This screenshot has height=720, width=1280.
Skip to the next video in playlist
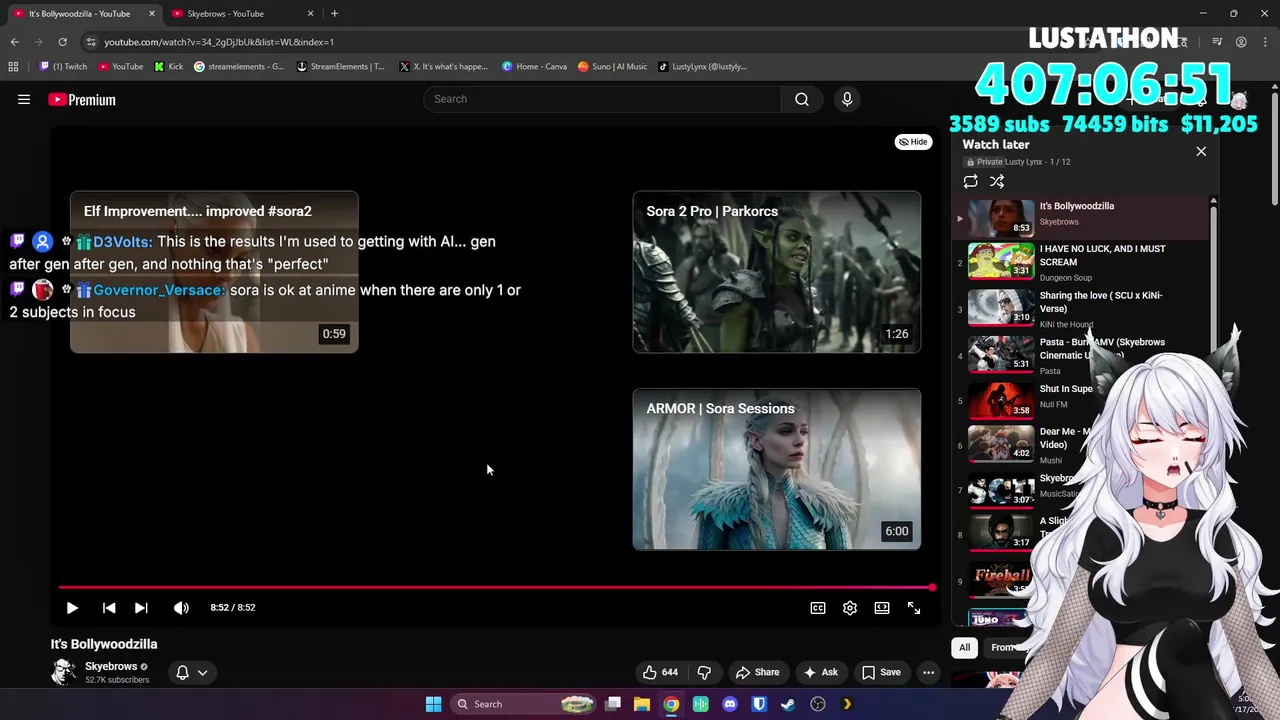pyautogui.click(x=141, y=607)
